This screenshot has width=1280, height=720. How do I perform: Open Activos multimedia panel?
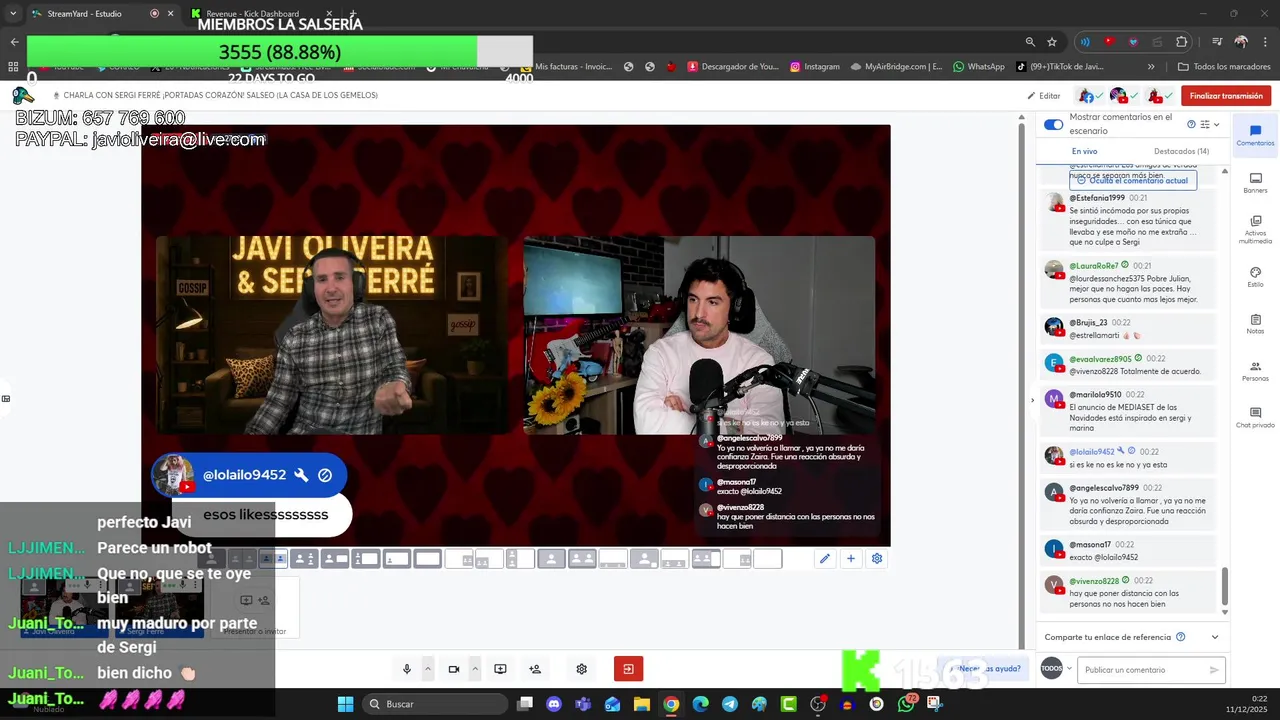(x=1255, y=229)
